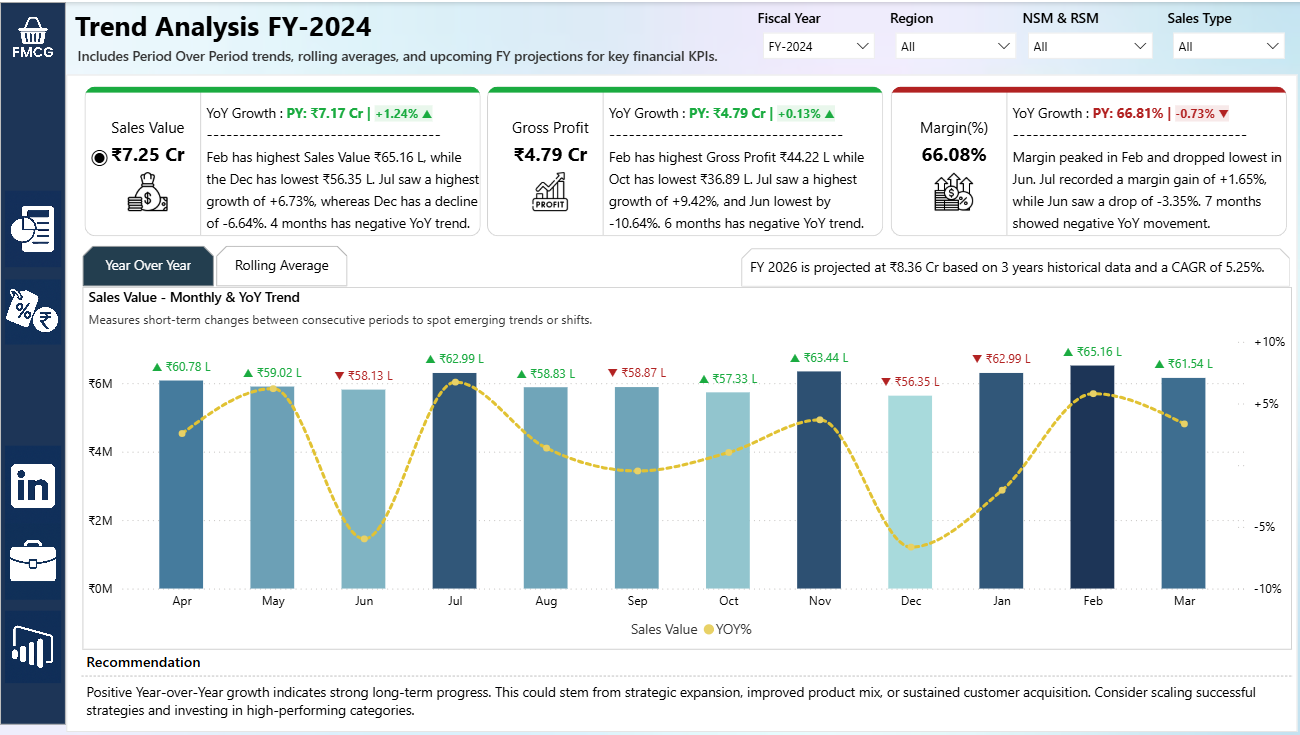The width and height of the screenshot is (1300, 735).
Task: Open the pie chart report page icon
Action: (x=33, y=229)
